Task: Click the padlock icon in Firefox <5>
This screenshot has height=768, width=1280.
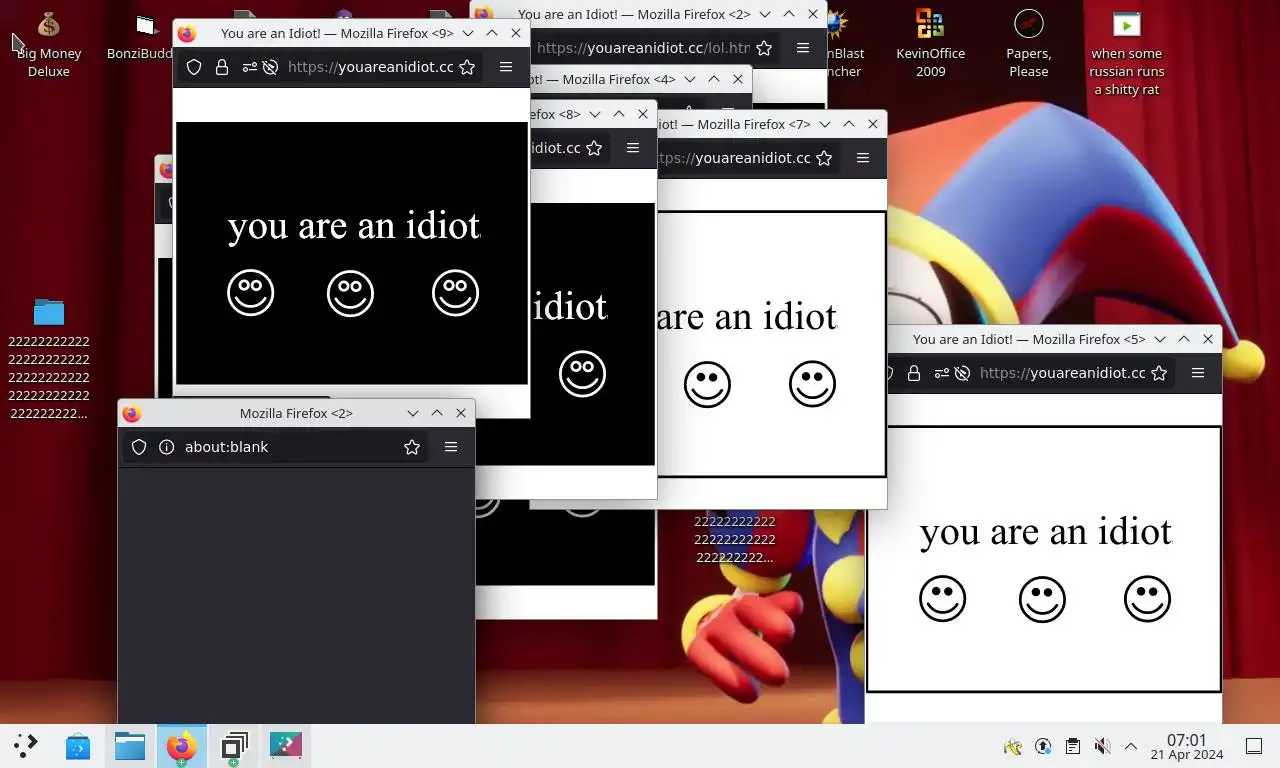Action: coord(913,373)
